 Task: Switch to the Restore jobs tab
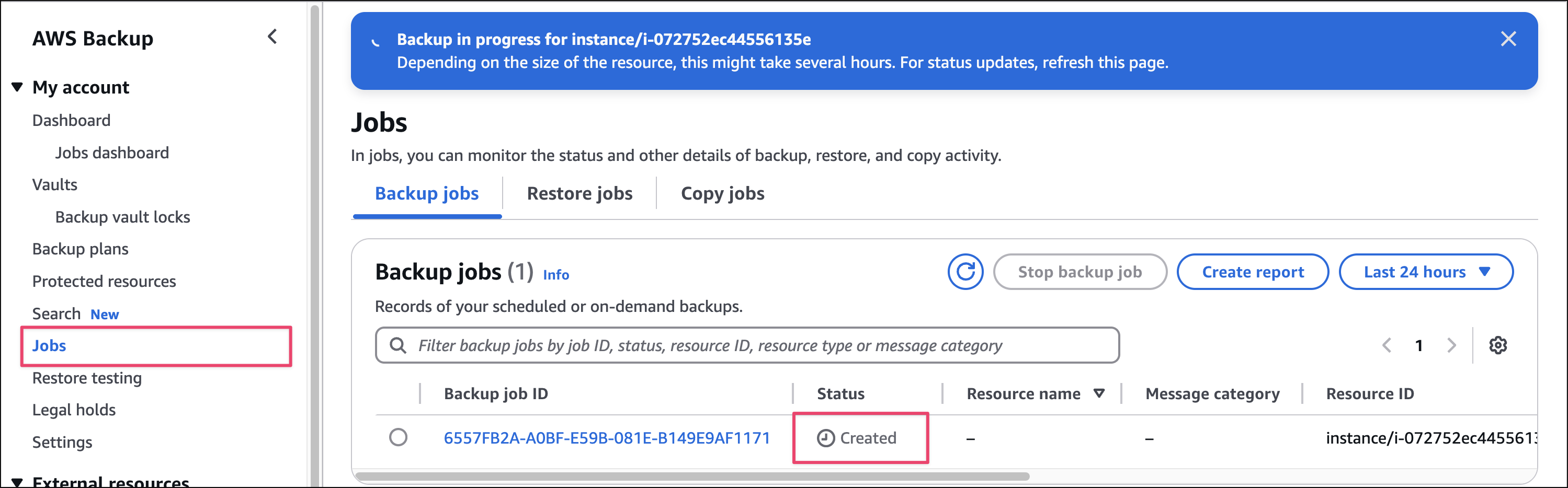point(579,193)
